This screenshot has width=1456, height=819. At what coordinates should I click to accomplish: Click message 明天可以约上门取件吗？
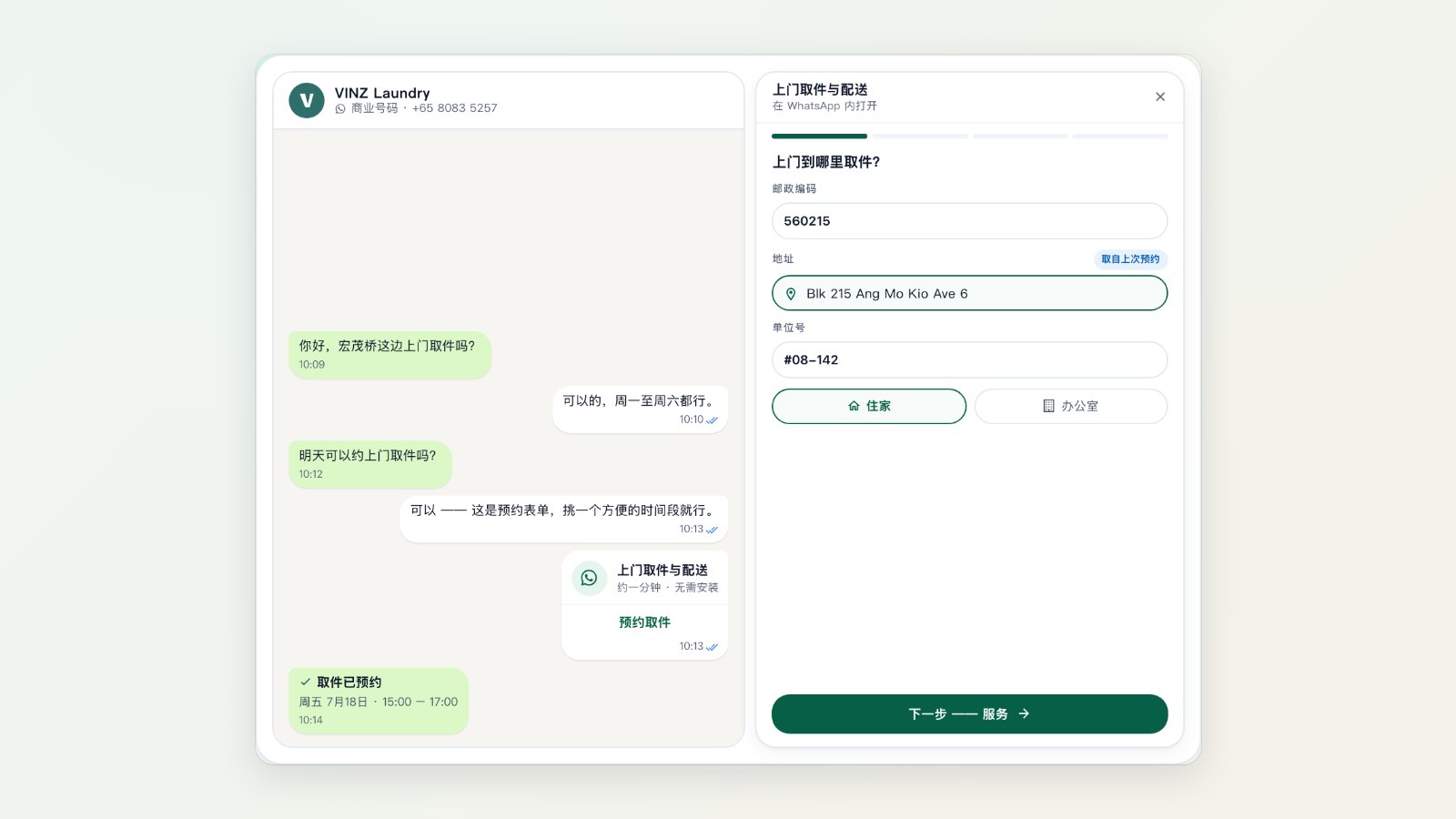tap(370, 464)
